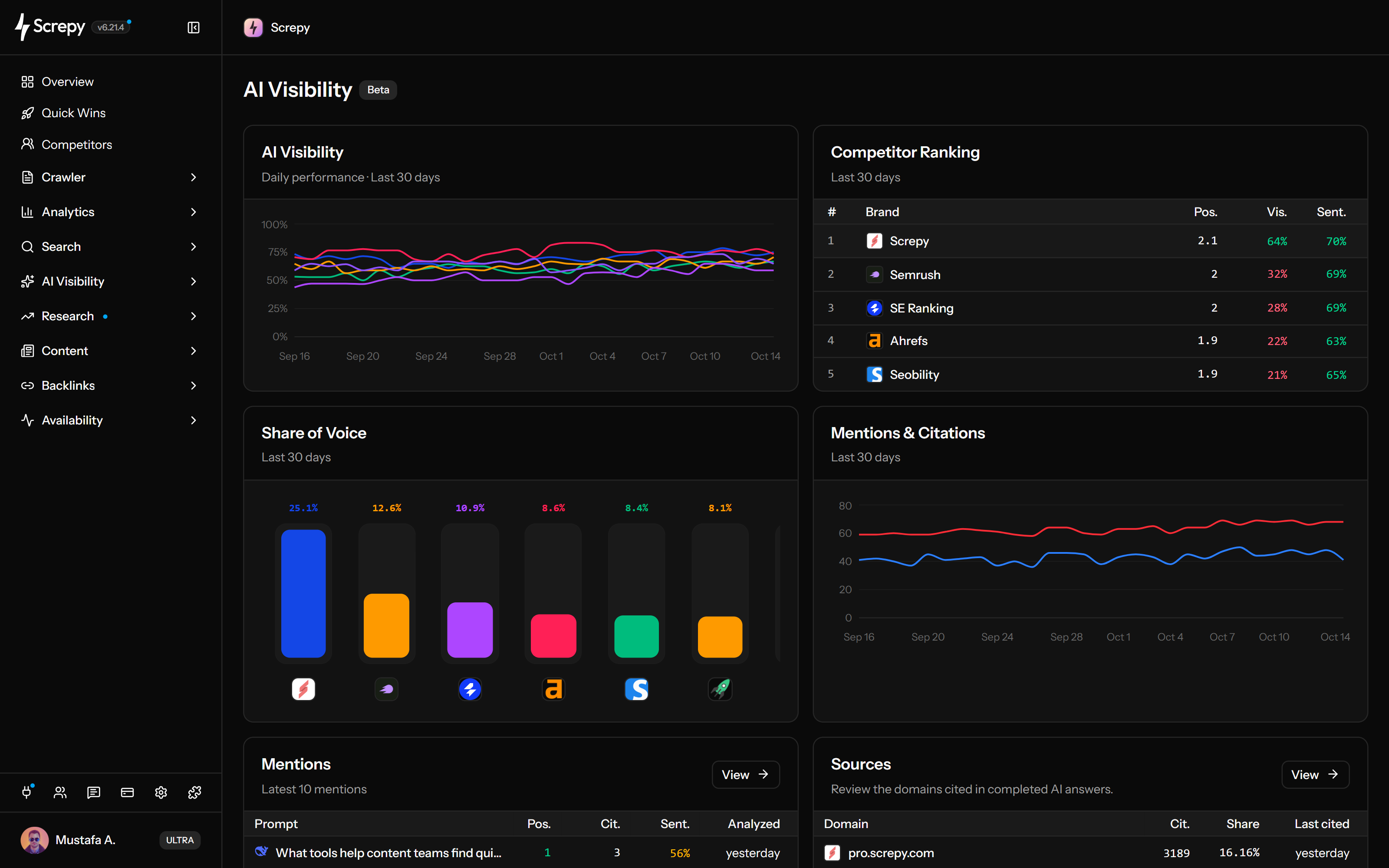This screenshot has height=868, width=1389.
Task: Click the Beta badge next to AI Visibility
Action: pyautogui.click(x=378, y=89)
